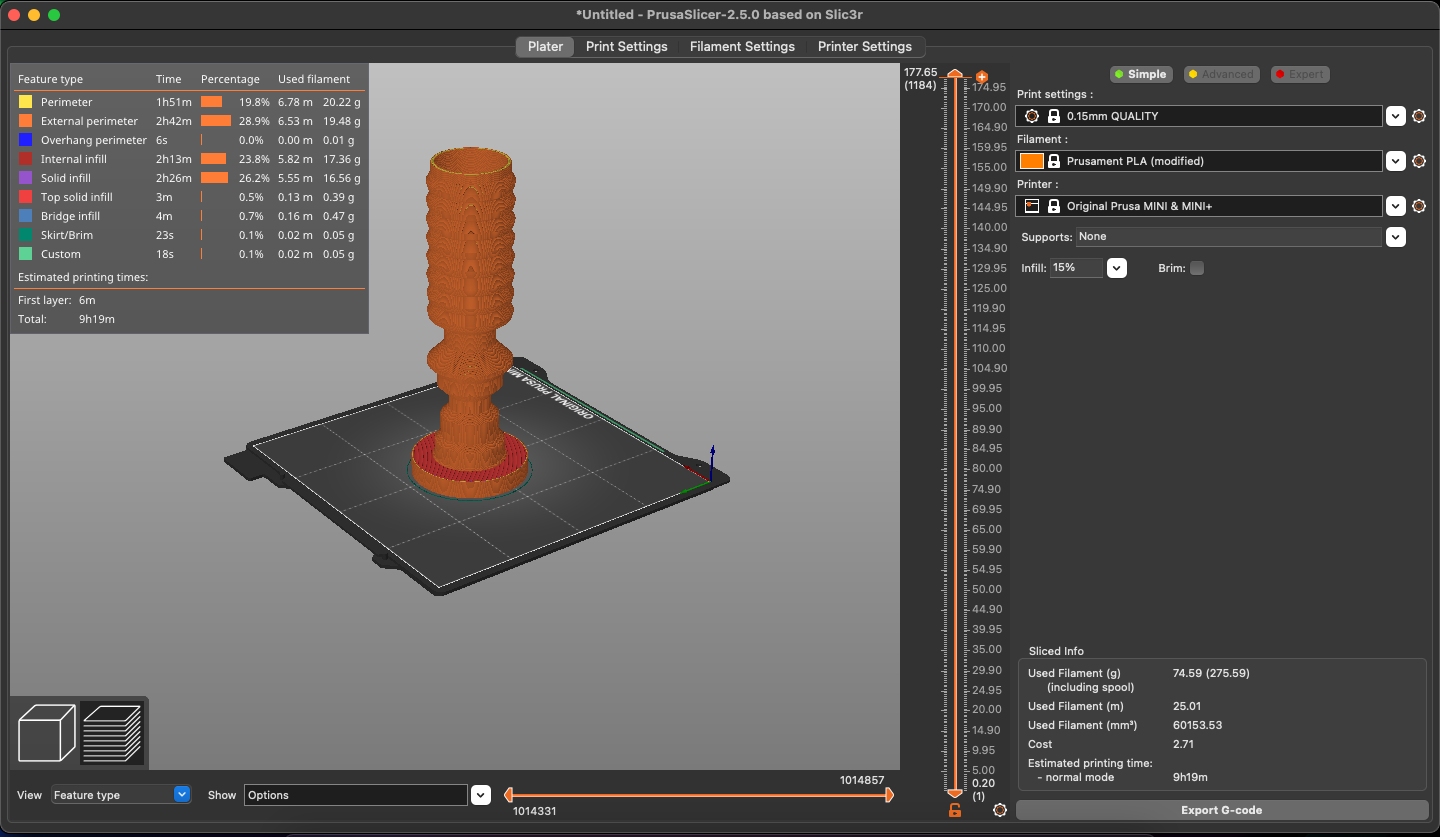Click the '1014331' move count label

pos(536,811)
